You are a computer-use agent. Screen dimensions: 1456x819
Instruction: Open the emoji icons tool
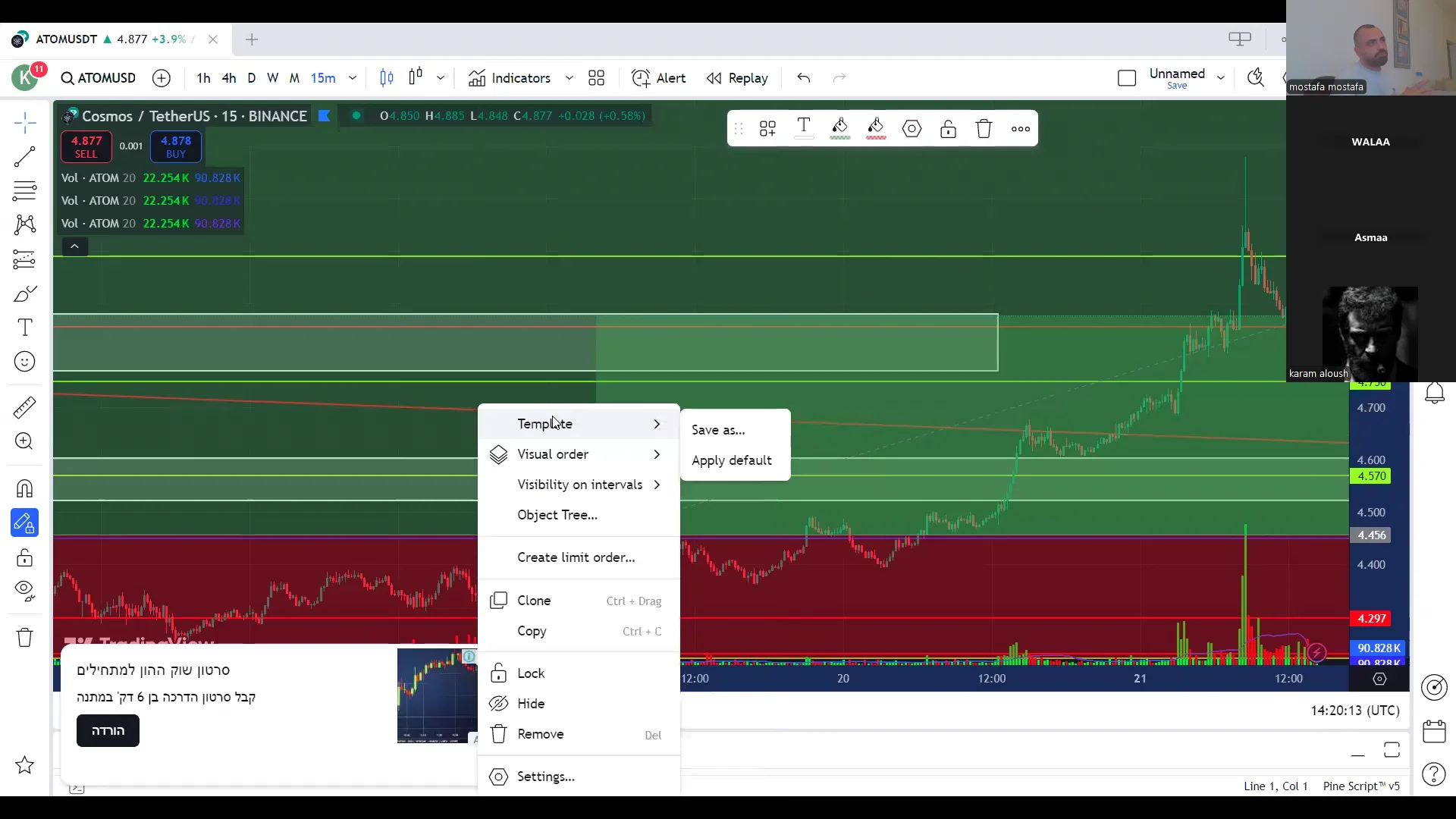24,362
